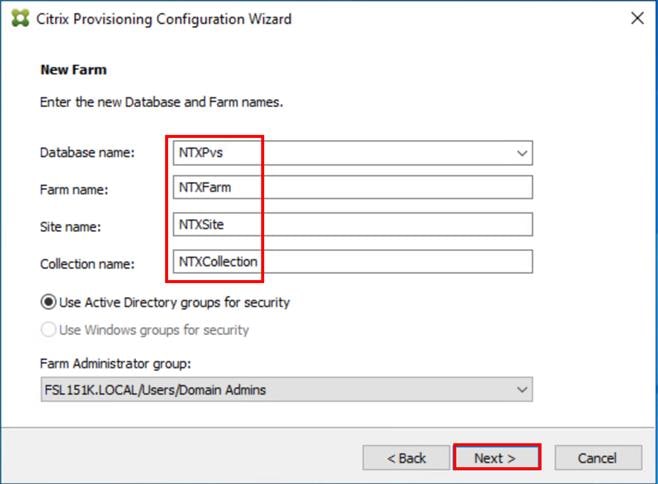Click the 'Site name:' label
The width and height of the screenshot is (658, 484).
click(x=70, y=227)
